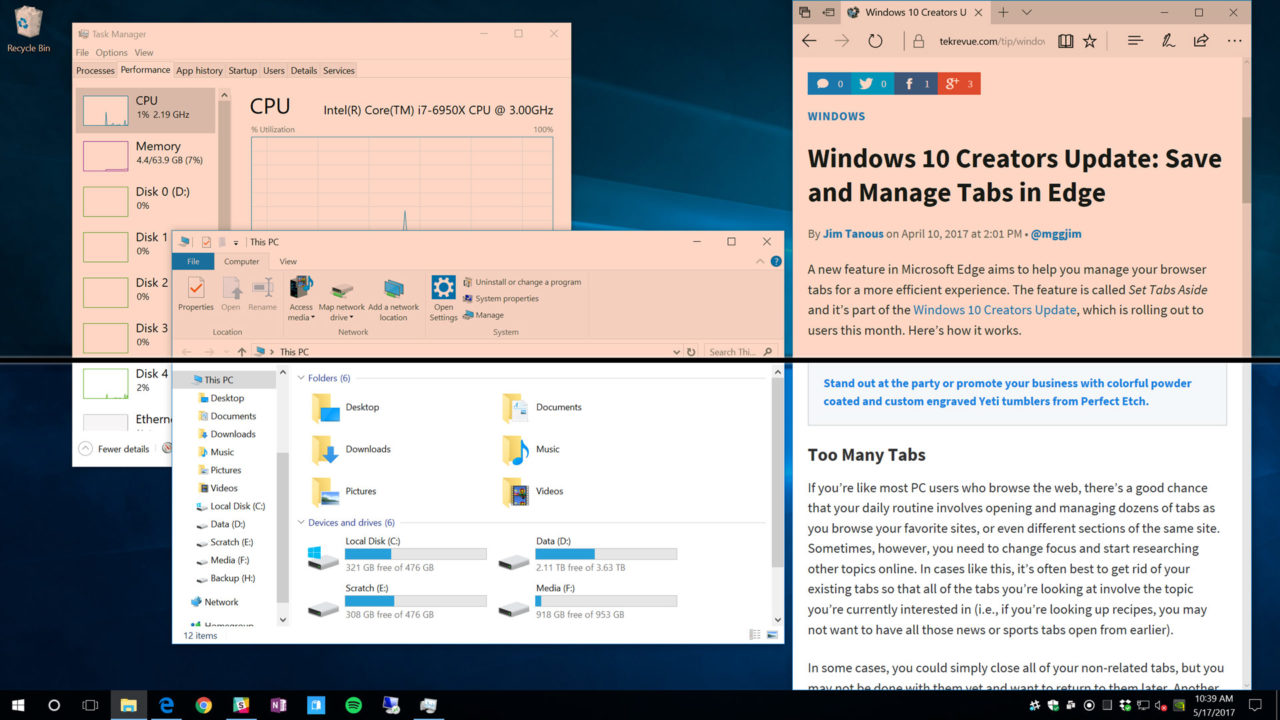Open Task Manager's View menu
Image resolution: width=1280 pixels, height=720 pixels.
144,53
